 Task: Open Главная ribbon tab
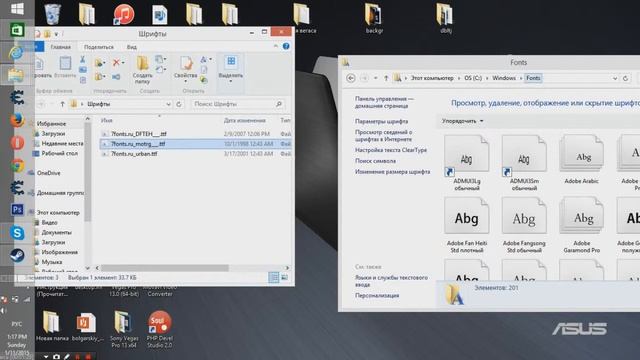61,47
